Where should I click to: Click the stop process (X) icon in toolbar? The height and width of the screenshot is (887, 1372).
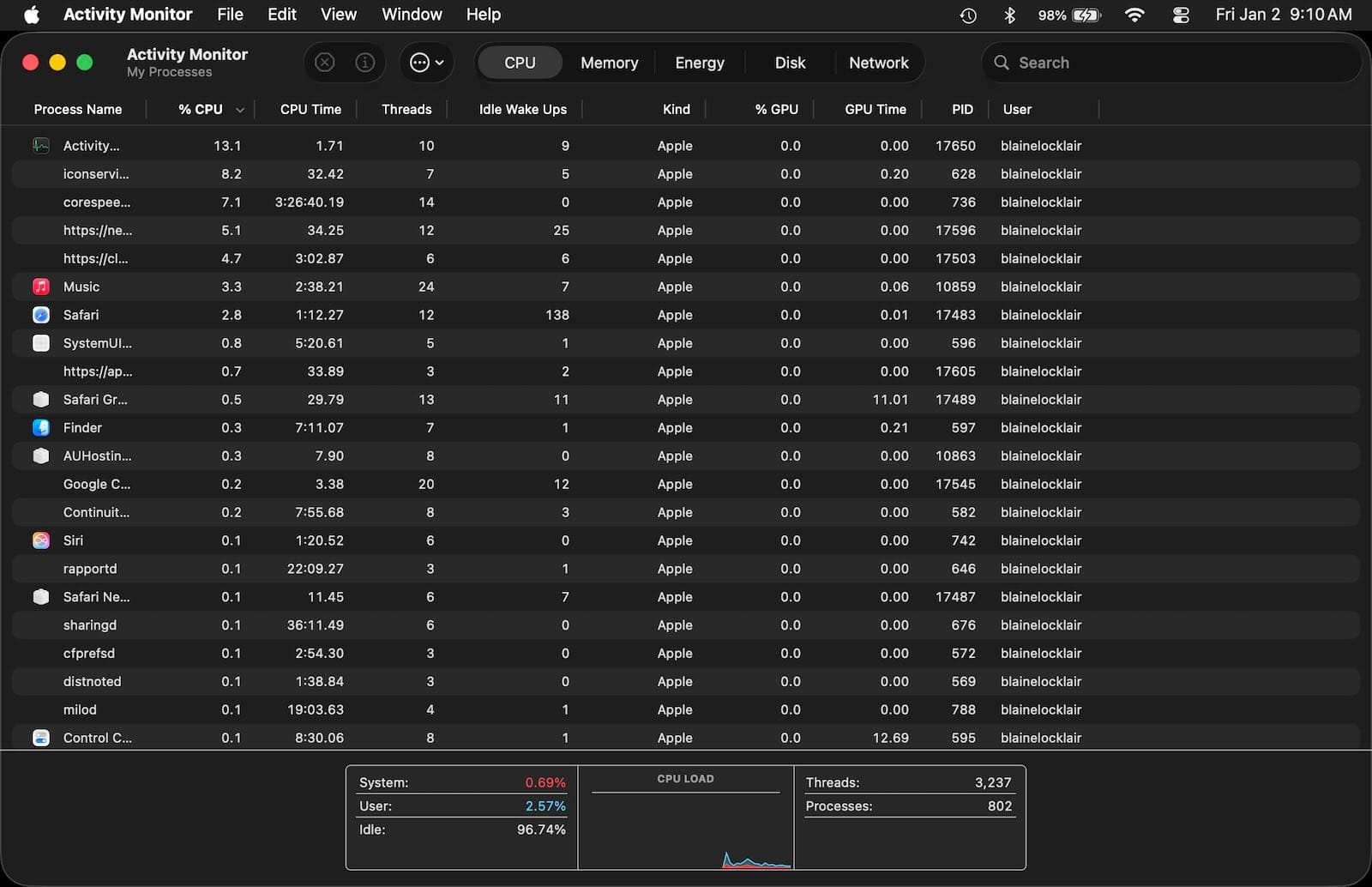point(324,62)
